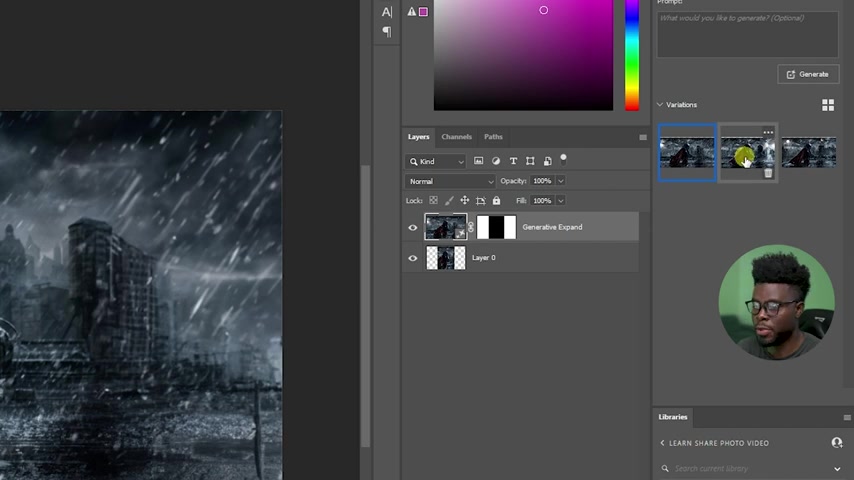
Task: Open the Paragraph panel icon
Action: (x=387, y=32)
